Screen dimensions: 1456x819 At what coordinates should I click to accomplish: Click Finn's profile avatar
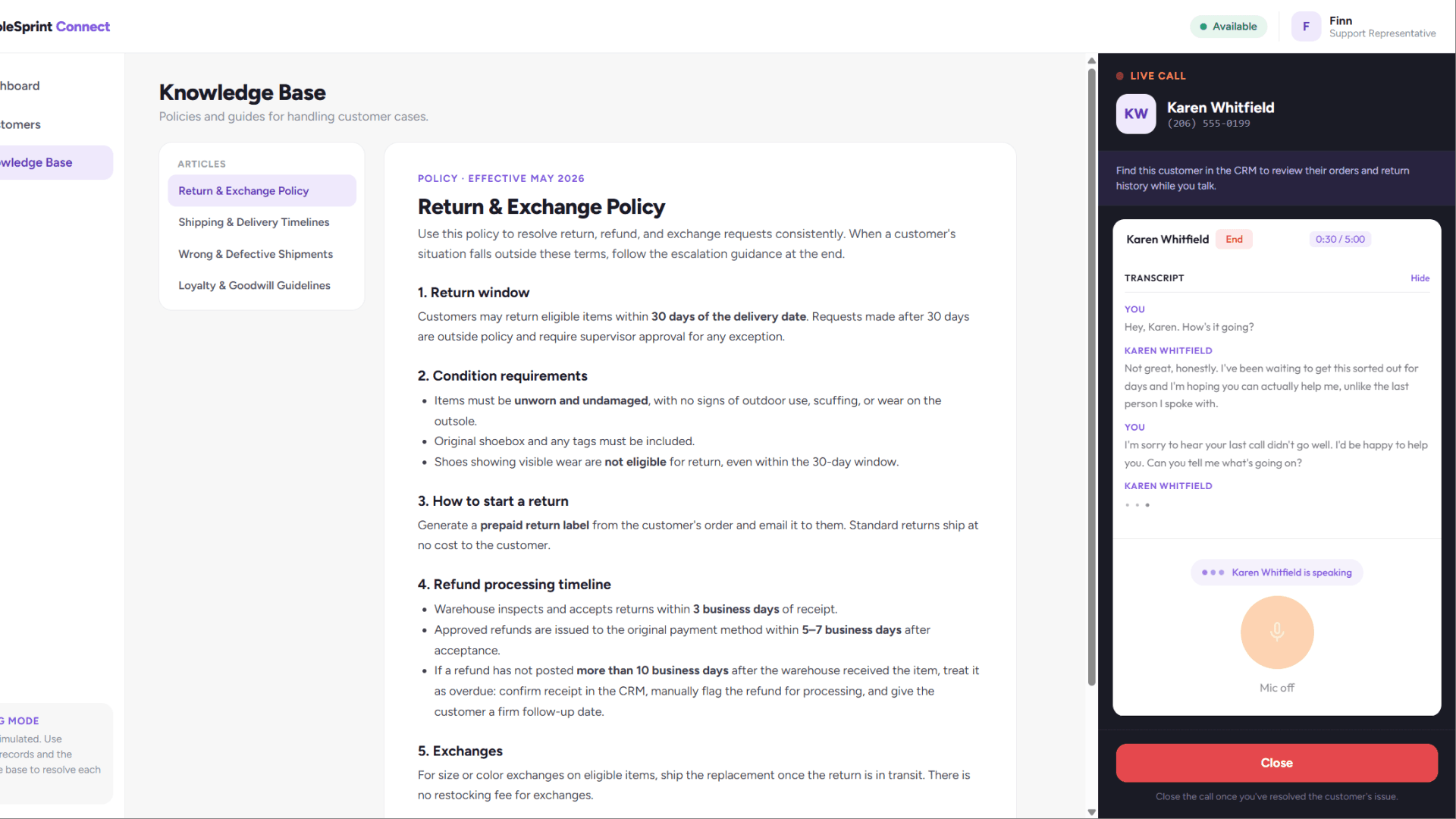pyautogui.click(x=1306, y=27)
